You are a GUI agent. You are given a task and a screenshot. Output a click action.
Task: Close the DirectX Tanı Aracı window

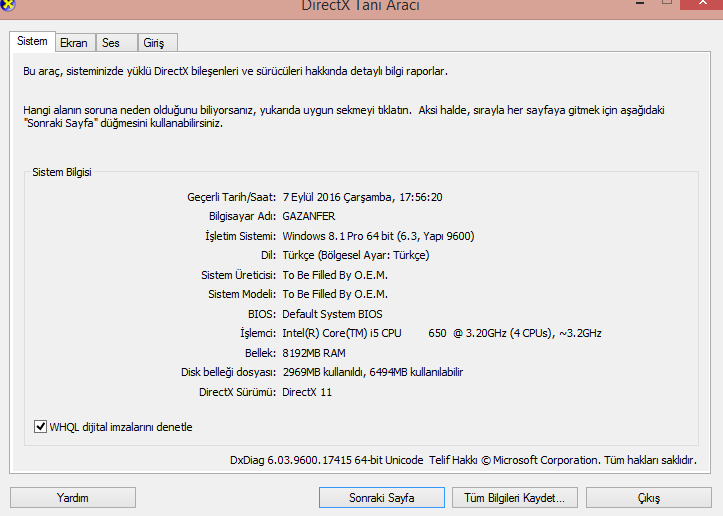[702, 4]
